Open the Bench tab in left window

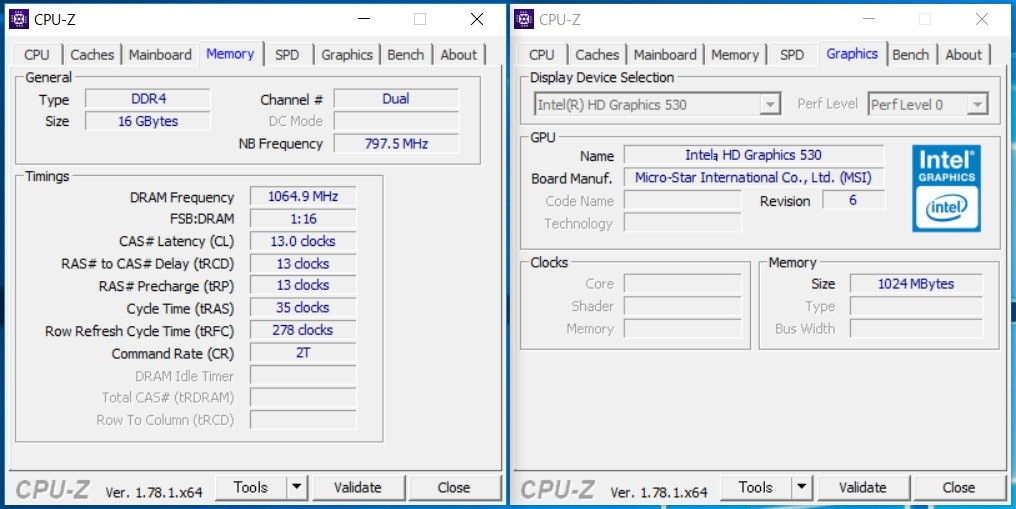(x=406, y=55)
